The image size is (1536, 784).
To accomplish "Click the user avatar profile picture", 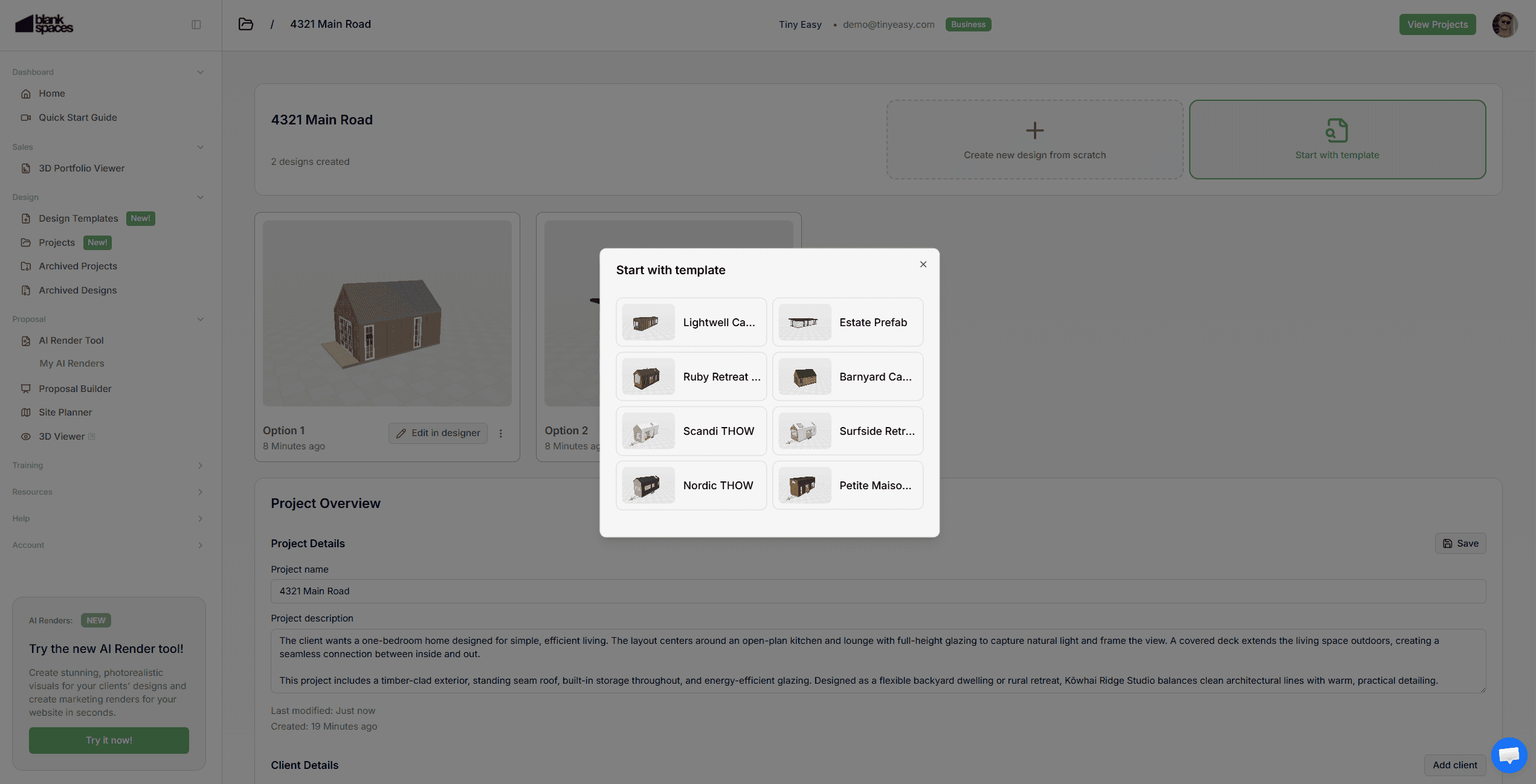I will (x=1504, y=25).
